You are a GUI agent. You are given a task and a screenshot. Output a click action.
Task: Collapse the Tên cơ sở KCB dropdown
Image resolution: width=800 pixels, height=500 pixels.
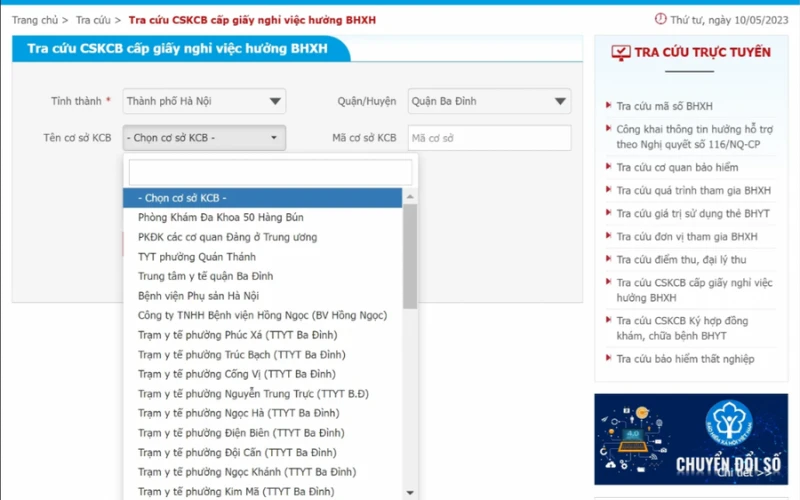coord(204,138)
